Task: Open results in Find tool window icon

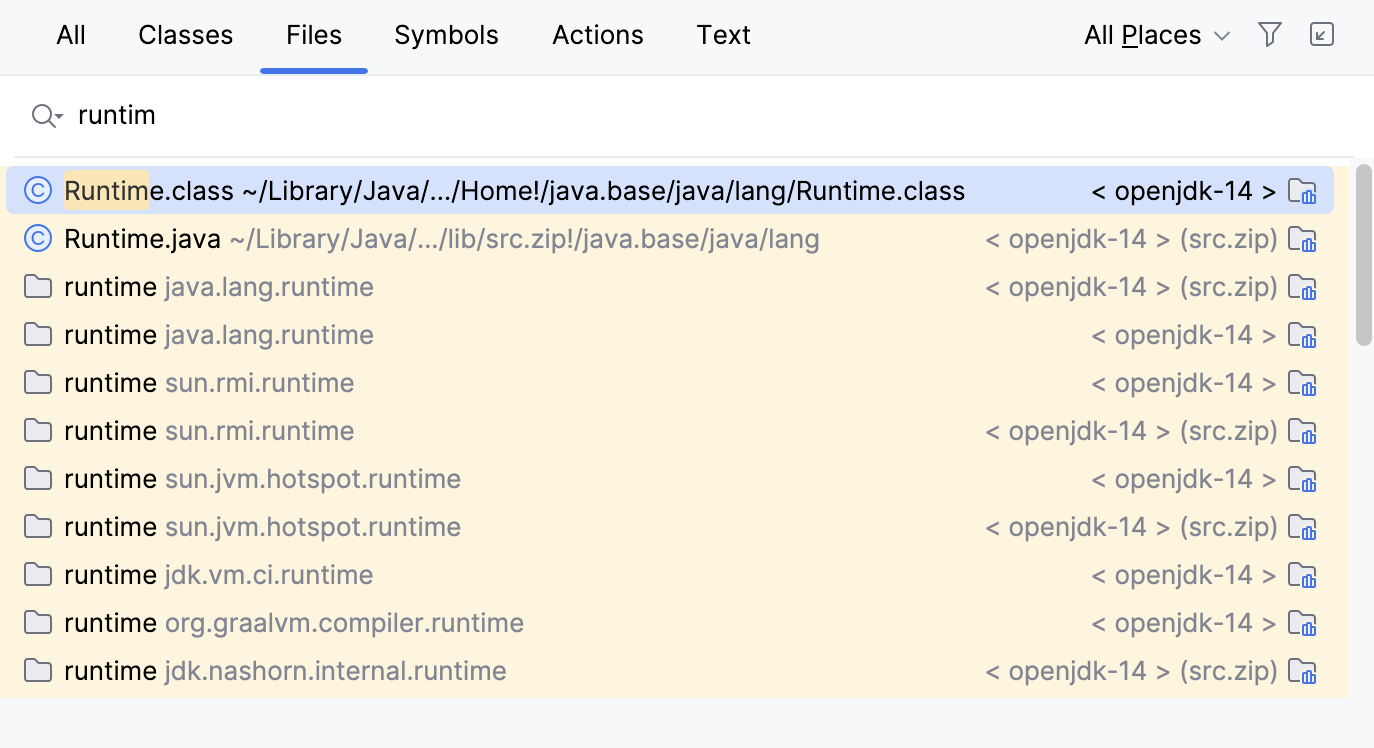Action: (1322, 35)
